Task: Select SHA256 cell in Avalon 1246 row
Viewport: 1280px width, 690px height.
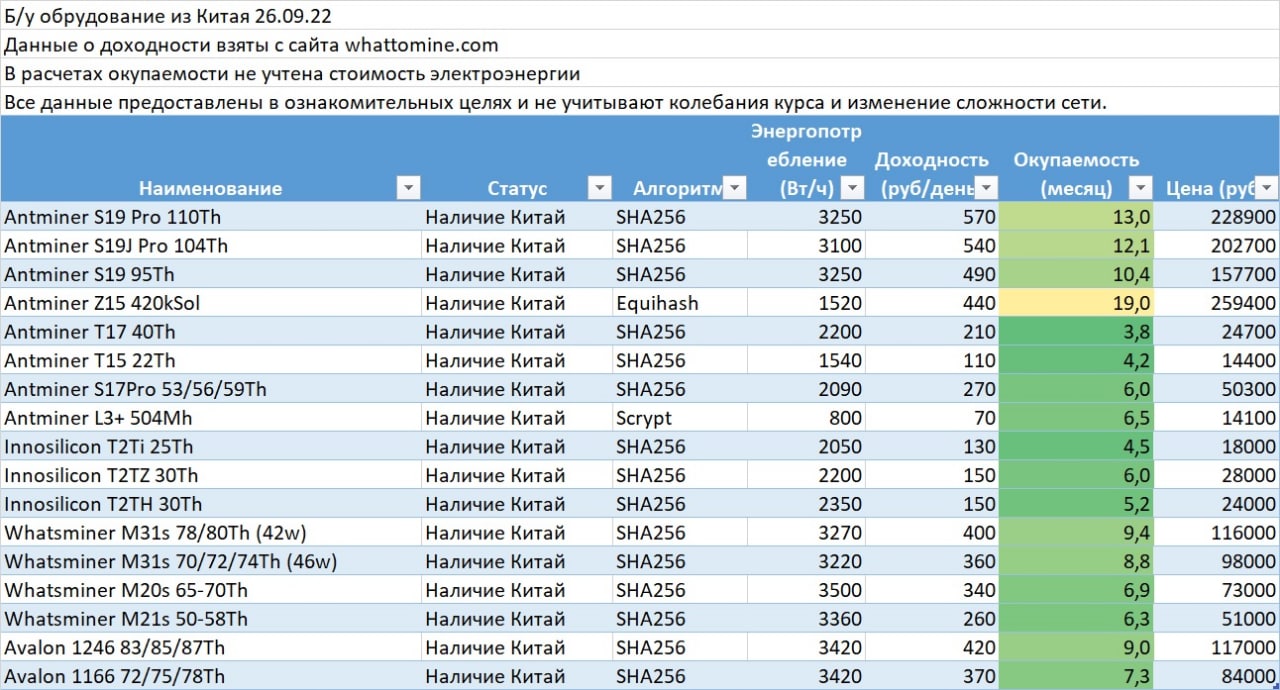Action: coord(680,648)
